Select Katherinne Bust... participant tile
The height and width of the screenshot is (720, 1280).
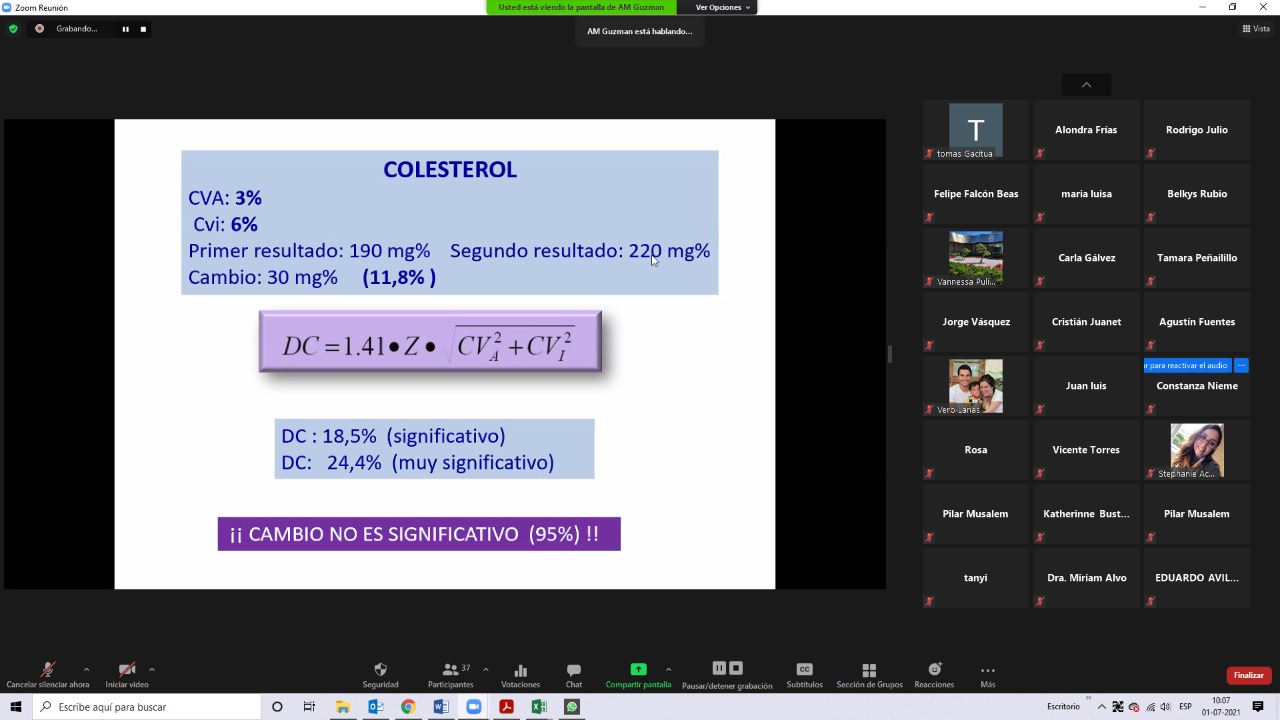pyautogui.click(x=1086, y=514)
